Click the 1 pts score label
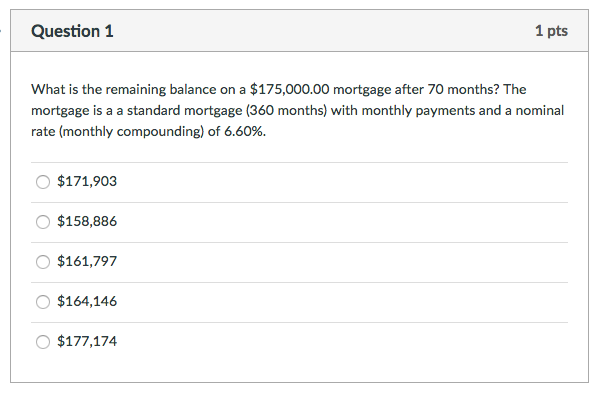Viewport: 613px width, 401px height. pos(551,31)
